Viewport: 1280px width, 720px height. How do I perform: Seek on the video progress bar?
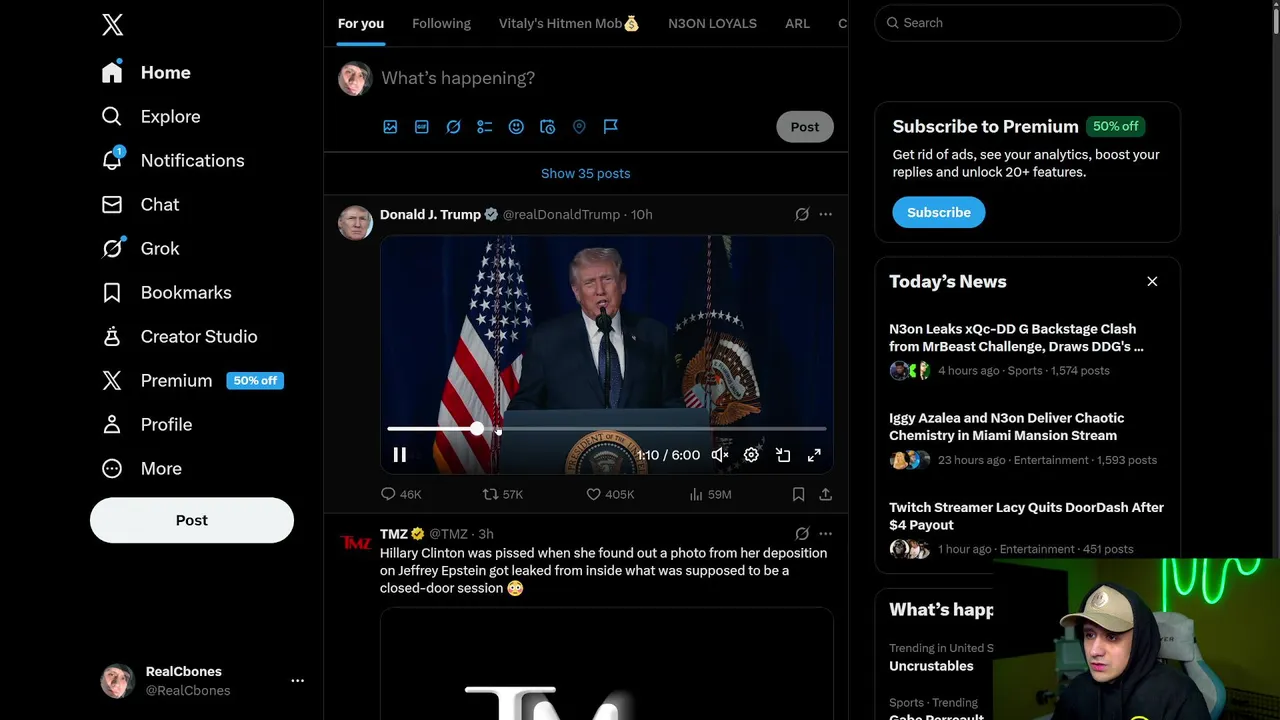[x=607, y=429]
